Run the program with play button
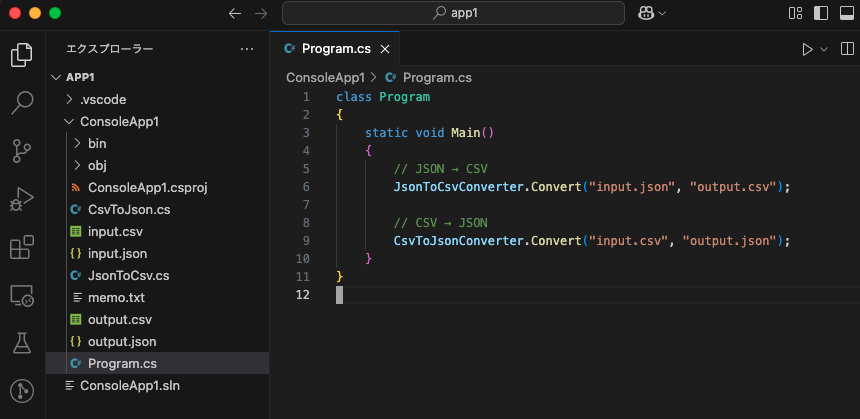The image size is (860, 419). click(807, 48)
